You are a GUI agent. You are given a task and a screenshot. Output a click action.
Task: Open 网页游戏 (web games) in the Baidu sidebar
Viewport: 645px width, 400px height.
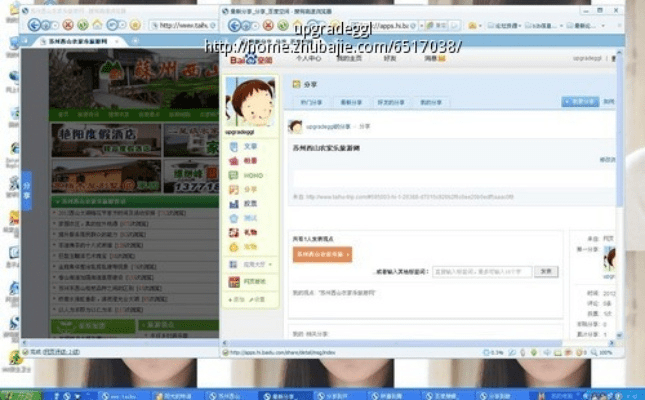pyautogui.click(x=247, y=282)
